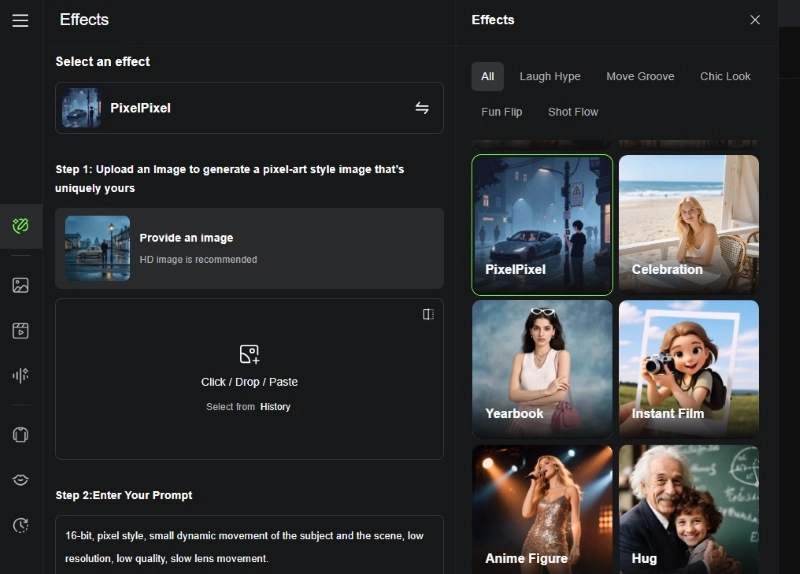Image resolution: width=800 pixels, height=574 pixels.
Task: Select the Laugh Hype tab
Action: point(550,77)
